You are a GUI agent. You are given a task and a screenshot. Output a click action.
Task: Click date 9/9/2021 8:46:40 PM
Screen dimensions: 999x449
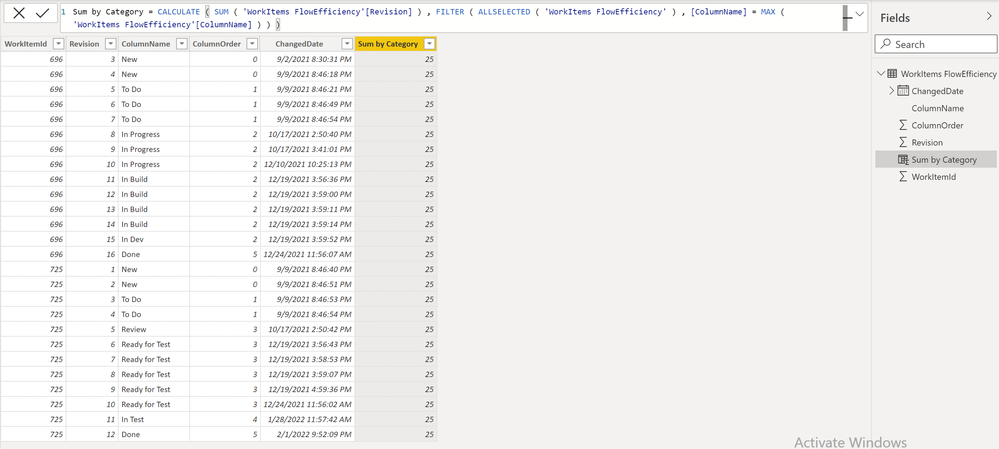coord(314,269)
